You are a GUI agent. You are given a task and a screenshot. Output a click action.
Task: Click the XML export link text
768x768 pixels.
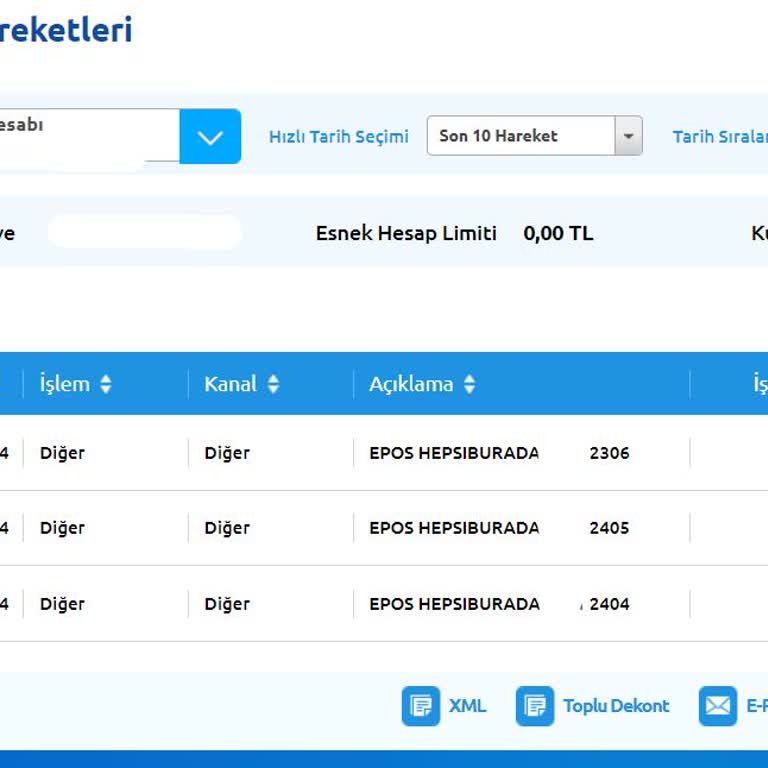point(467,706)
